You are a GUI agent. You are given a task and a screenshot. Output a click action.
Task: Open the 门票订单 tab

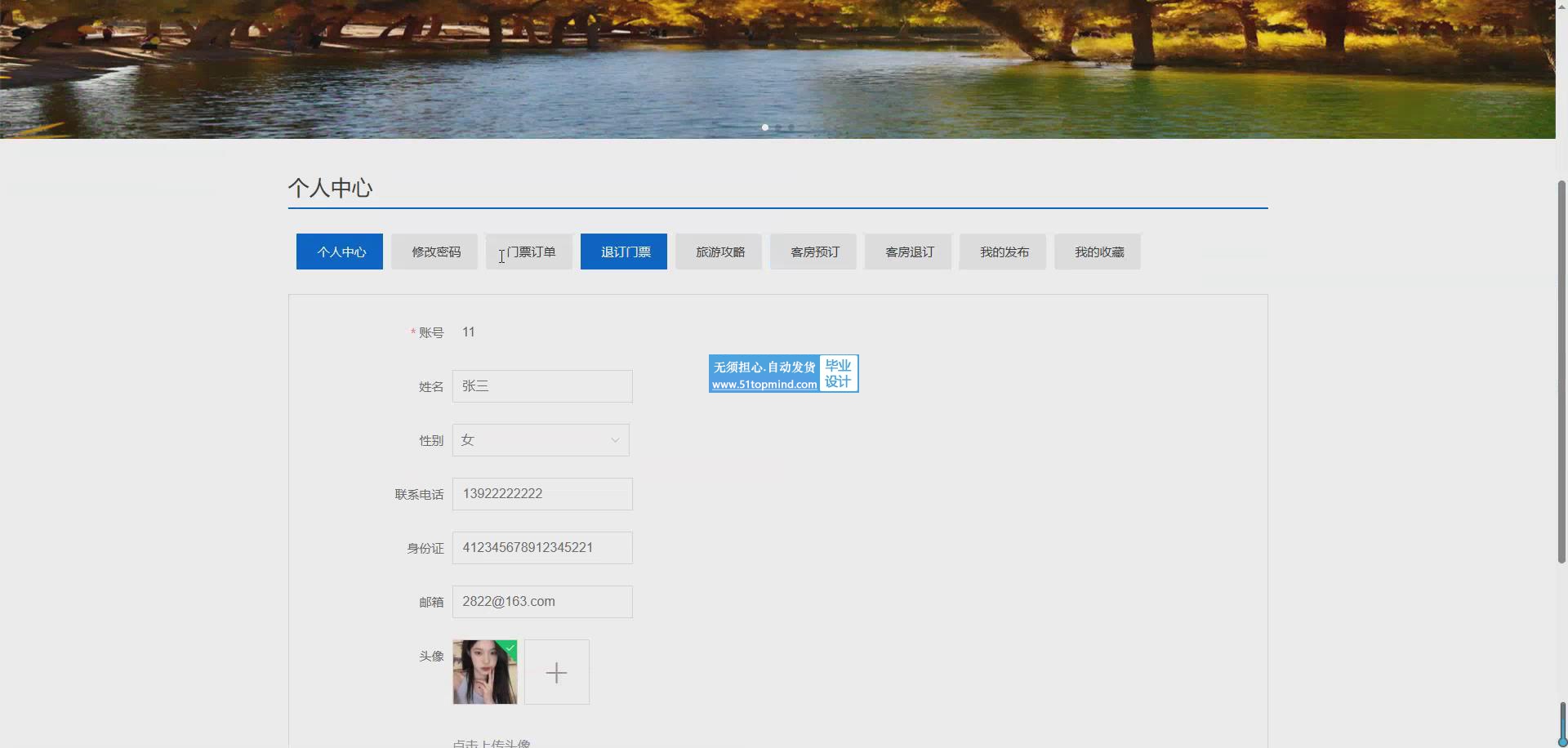[x=529, y=252]
